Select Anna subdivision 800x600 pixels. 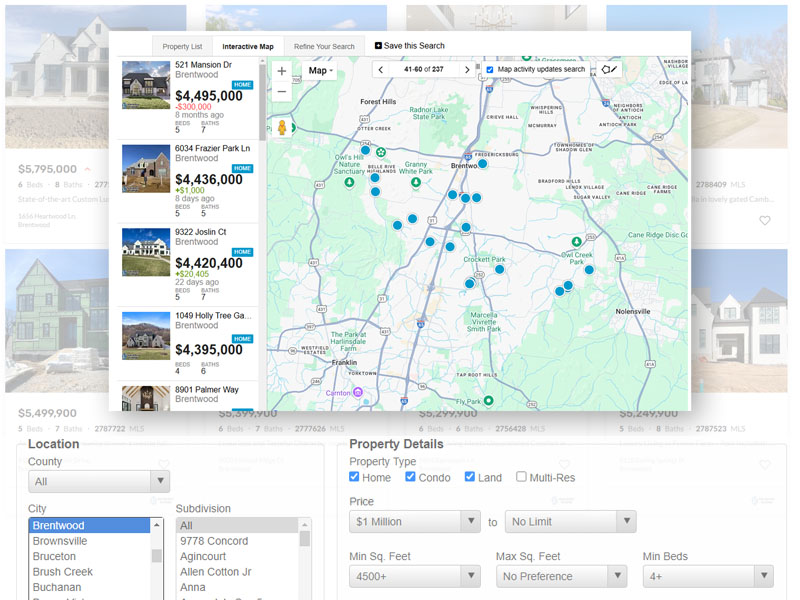(x=237, y=587)
